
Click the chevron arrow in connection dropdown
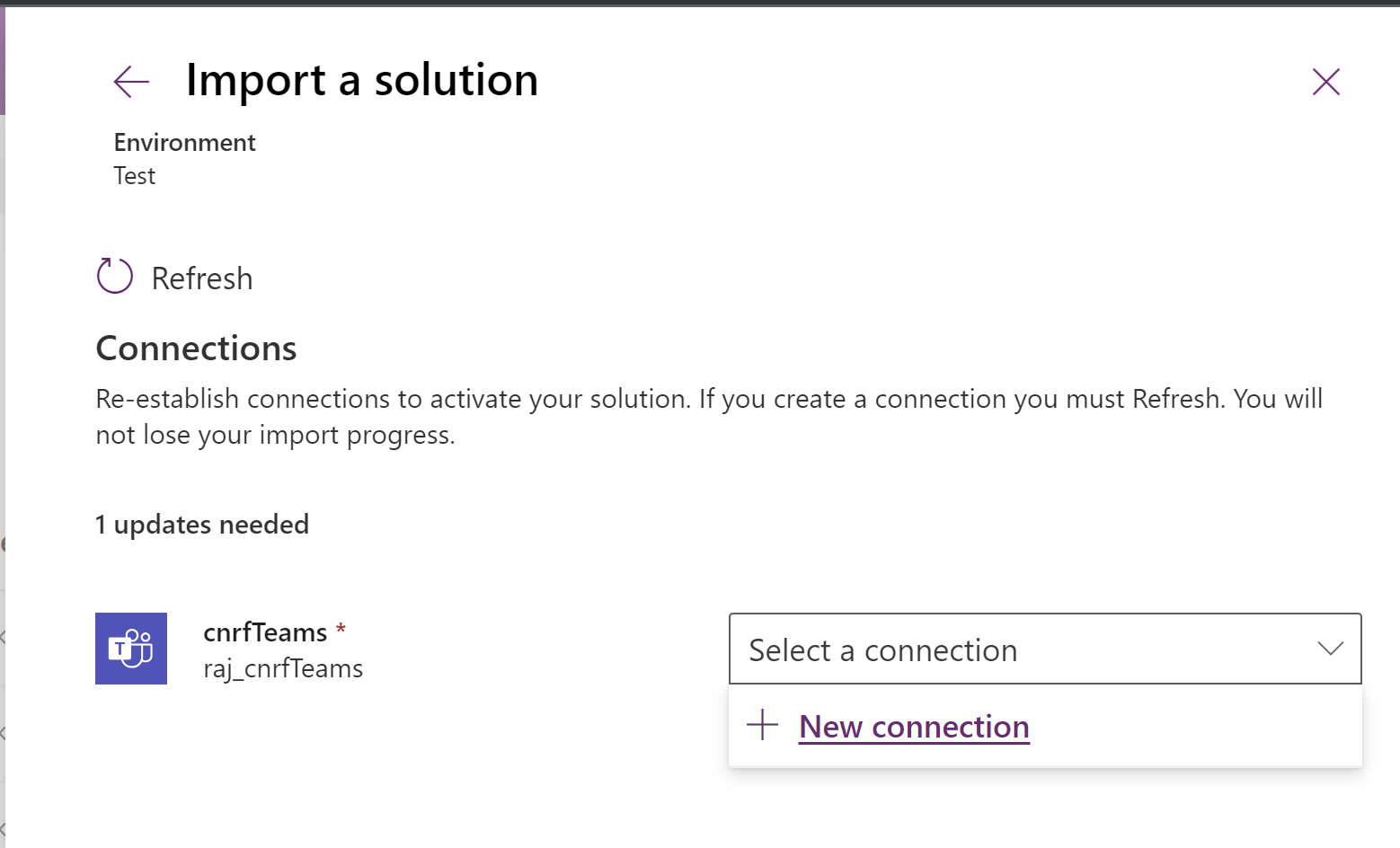[1330, 649]
